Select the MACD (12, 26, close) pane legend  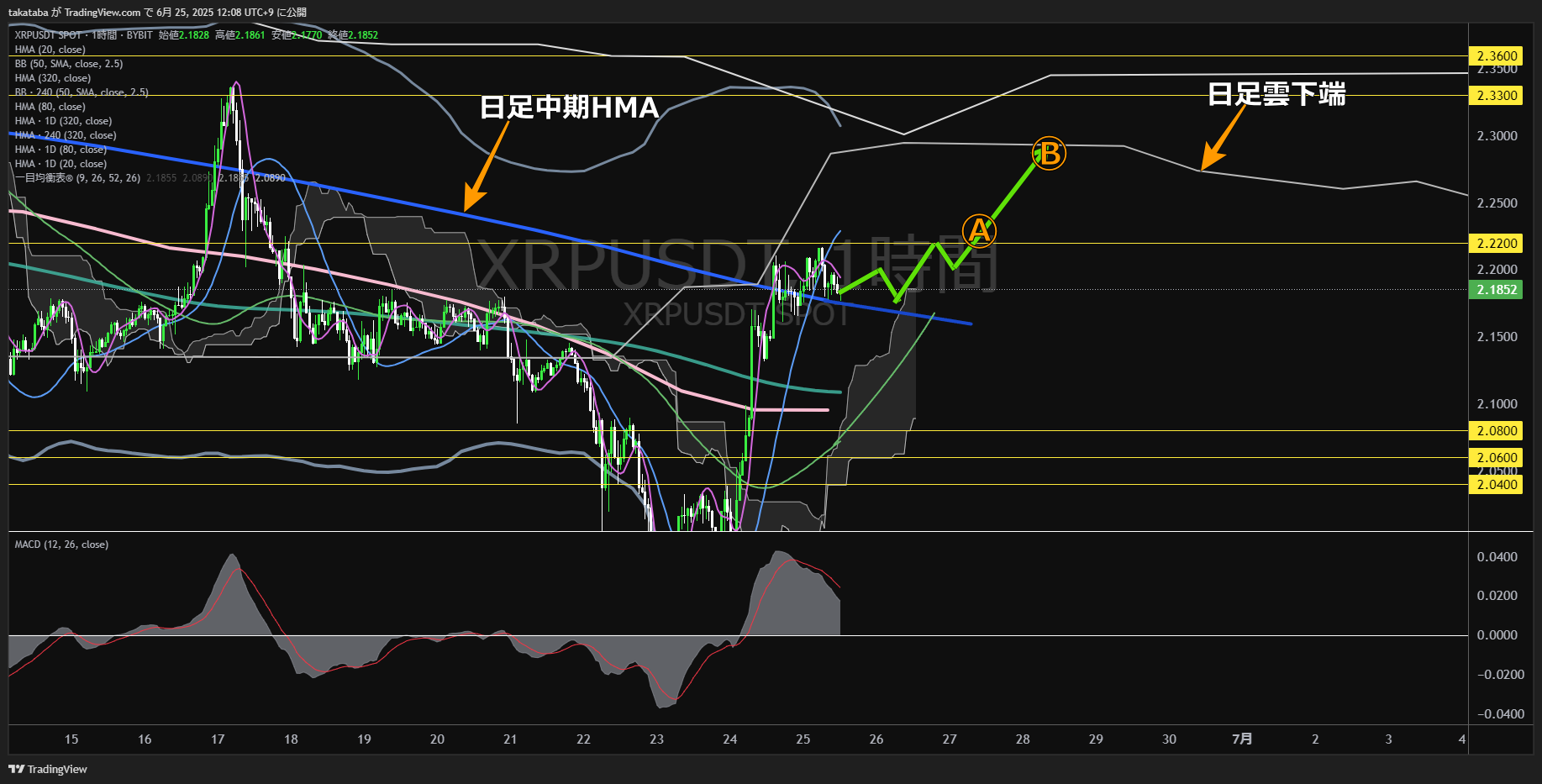[61, 545]
